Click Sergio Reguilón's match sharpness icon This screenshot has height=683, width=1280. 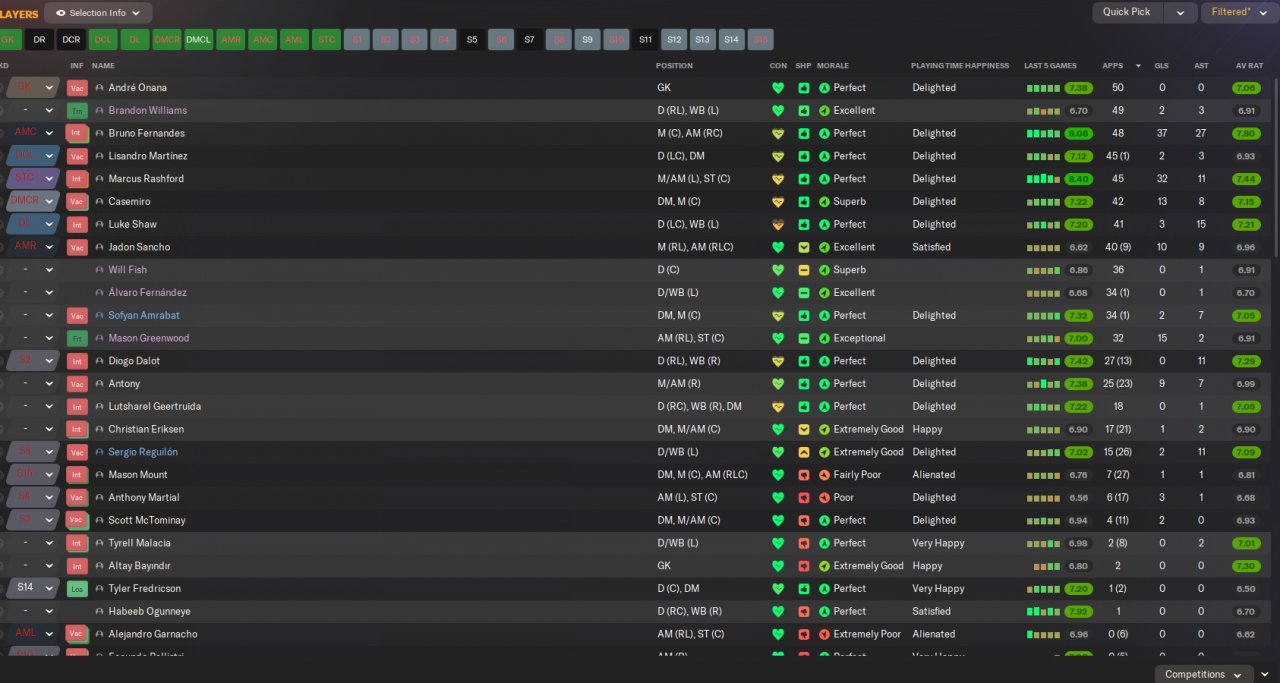[x=804, y=452]
